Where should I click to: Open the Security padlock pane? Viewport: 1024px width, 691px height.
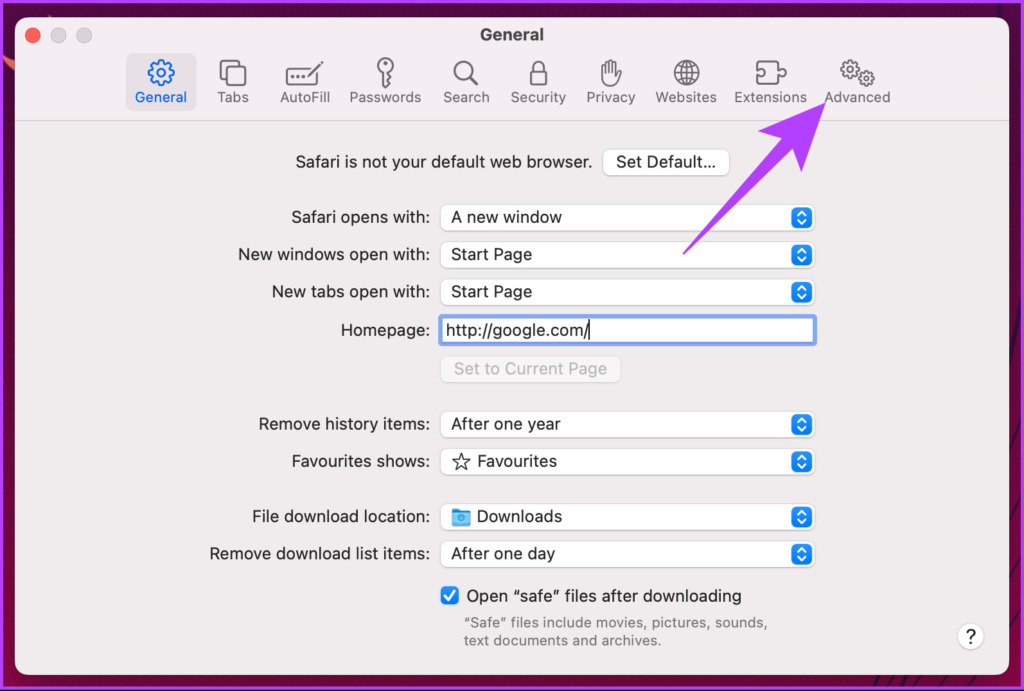(x=538, y=82)
